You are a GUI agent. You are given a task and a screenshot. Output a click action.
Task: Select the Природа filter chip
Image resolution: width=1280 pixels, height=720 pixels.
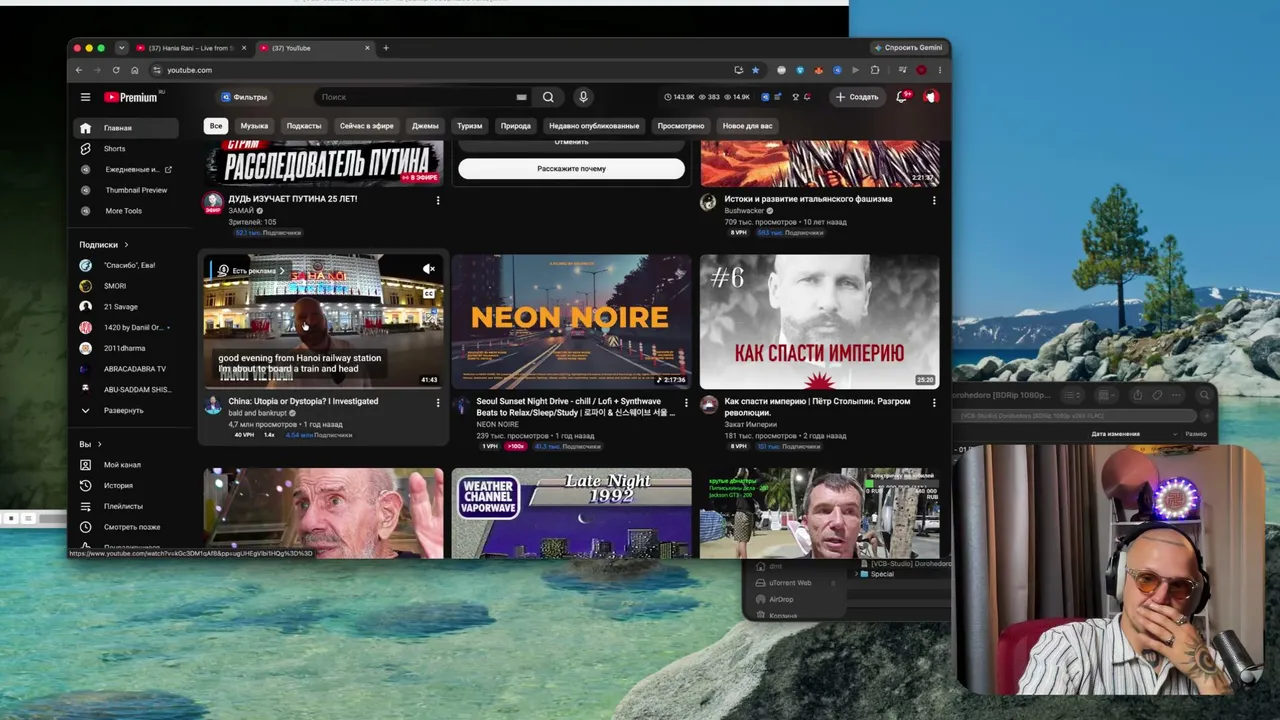[516, 126]
